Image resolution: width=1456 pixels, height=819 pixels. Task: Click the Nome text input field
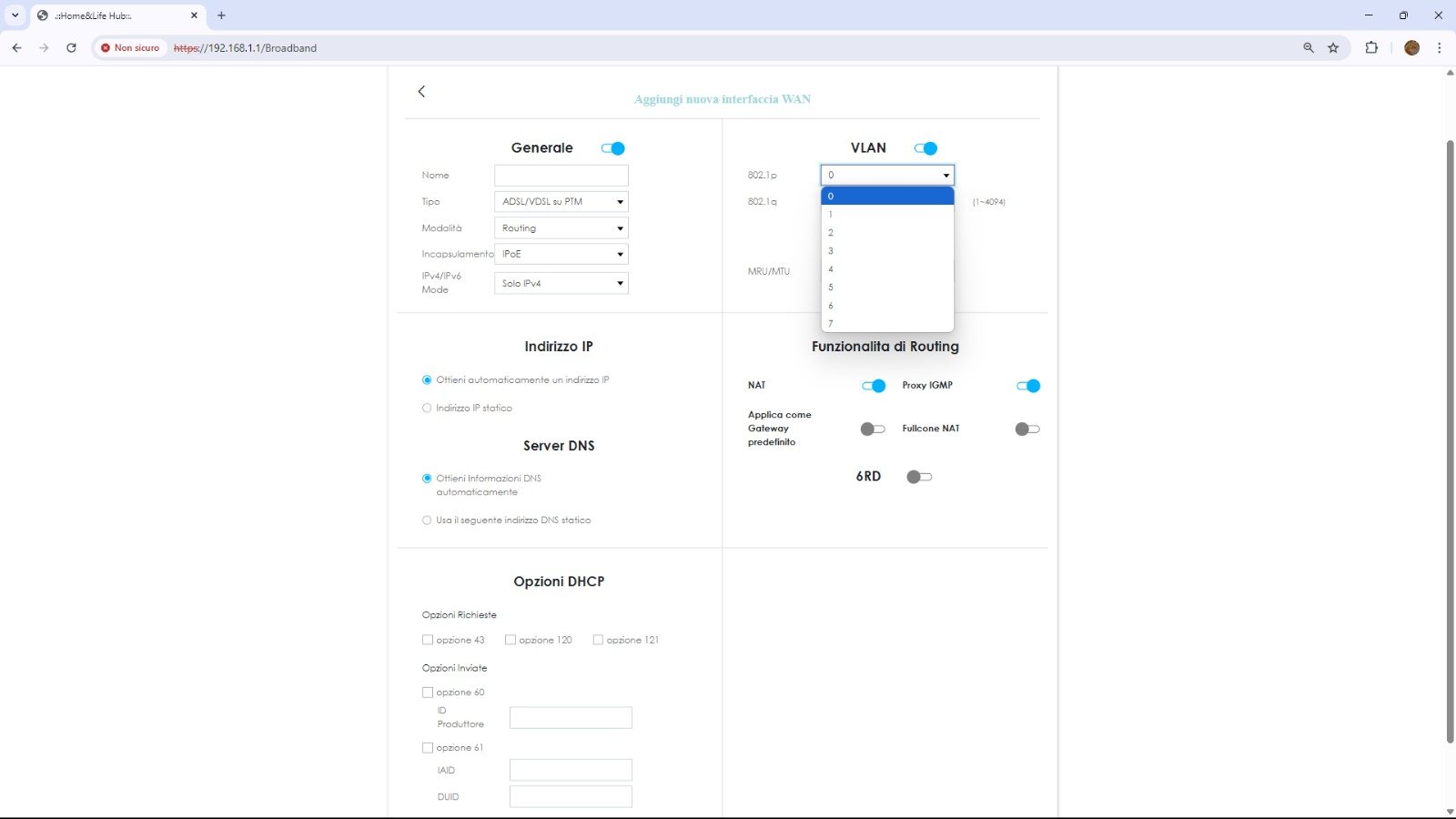pos(561,176)
